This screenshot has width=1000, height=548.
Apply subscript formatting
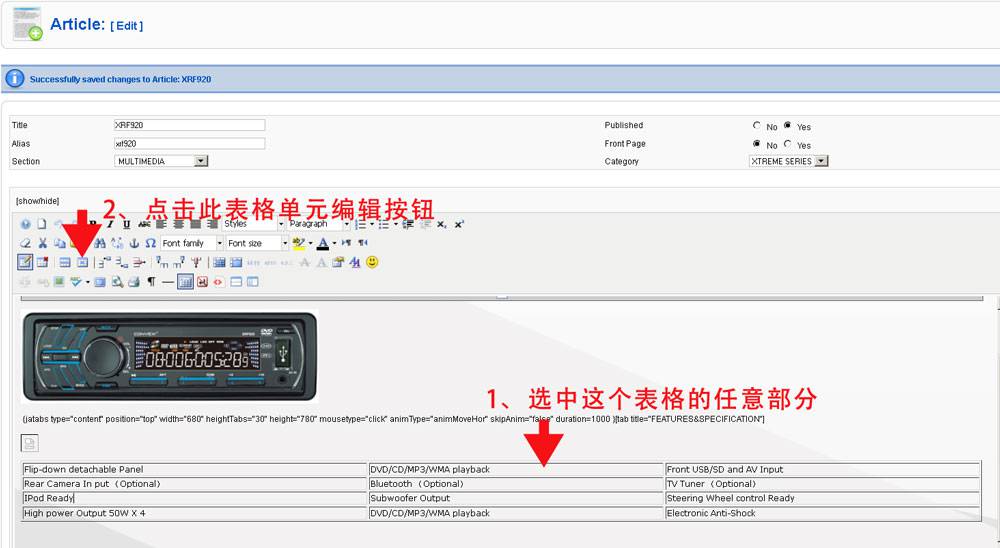point(441,224)
